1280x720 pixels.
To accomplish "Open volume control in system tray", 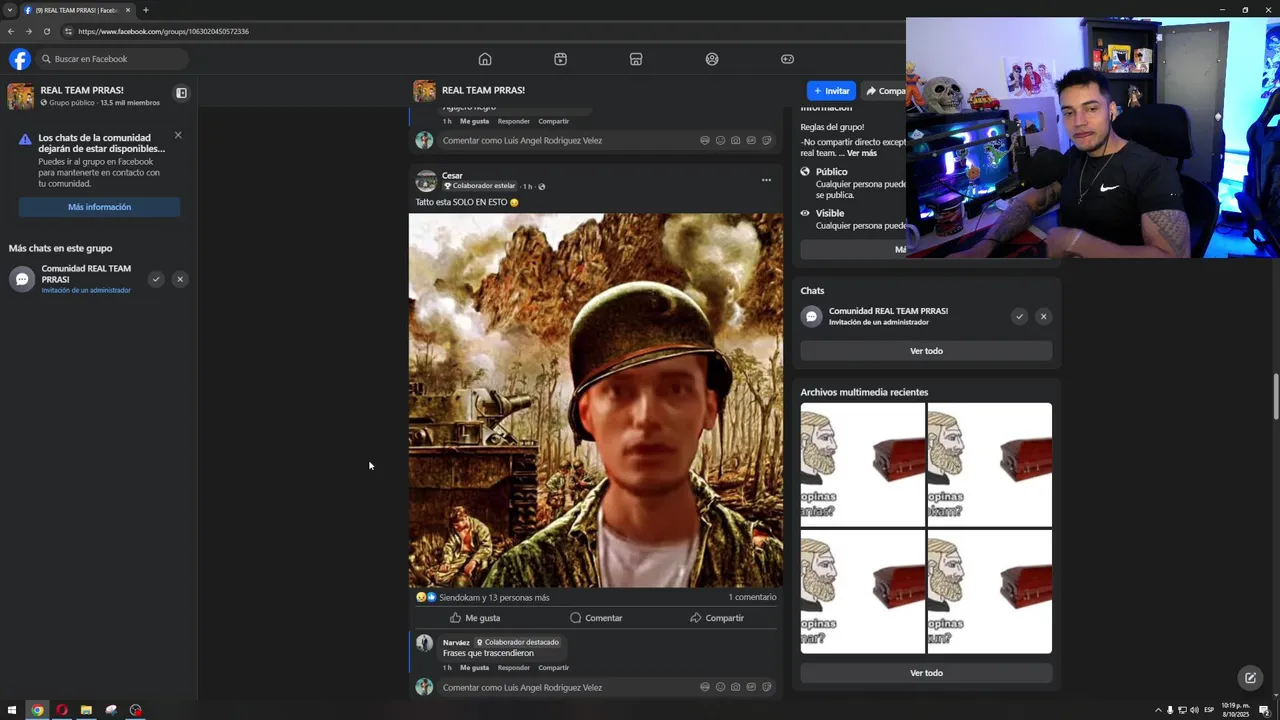I will (x=1194, y=710).
